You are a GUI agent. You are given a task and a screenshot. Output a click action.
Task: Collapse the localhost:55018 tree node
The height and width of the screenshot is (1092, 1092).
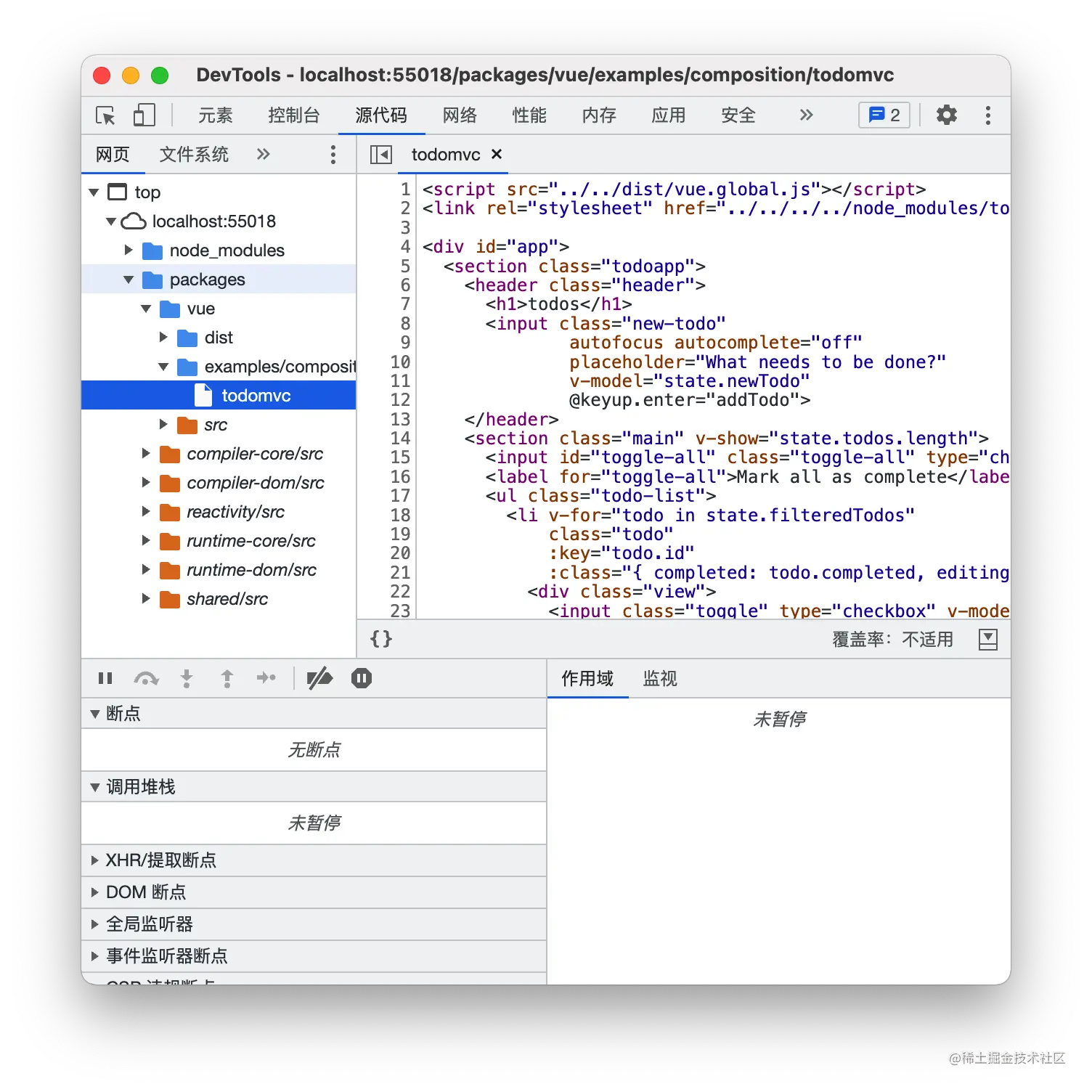tap(111, 221)
